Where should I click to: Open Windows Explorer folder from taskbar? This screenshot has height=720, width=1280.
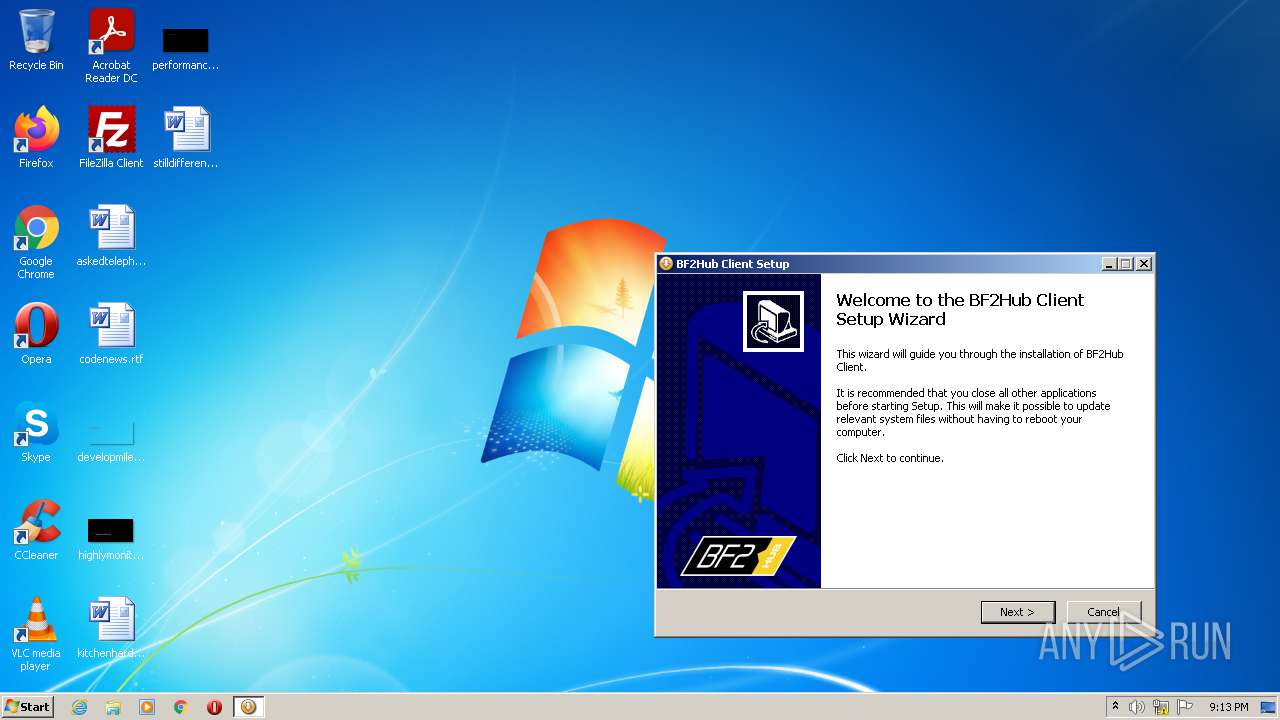tap(113, 707)
